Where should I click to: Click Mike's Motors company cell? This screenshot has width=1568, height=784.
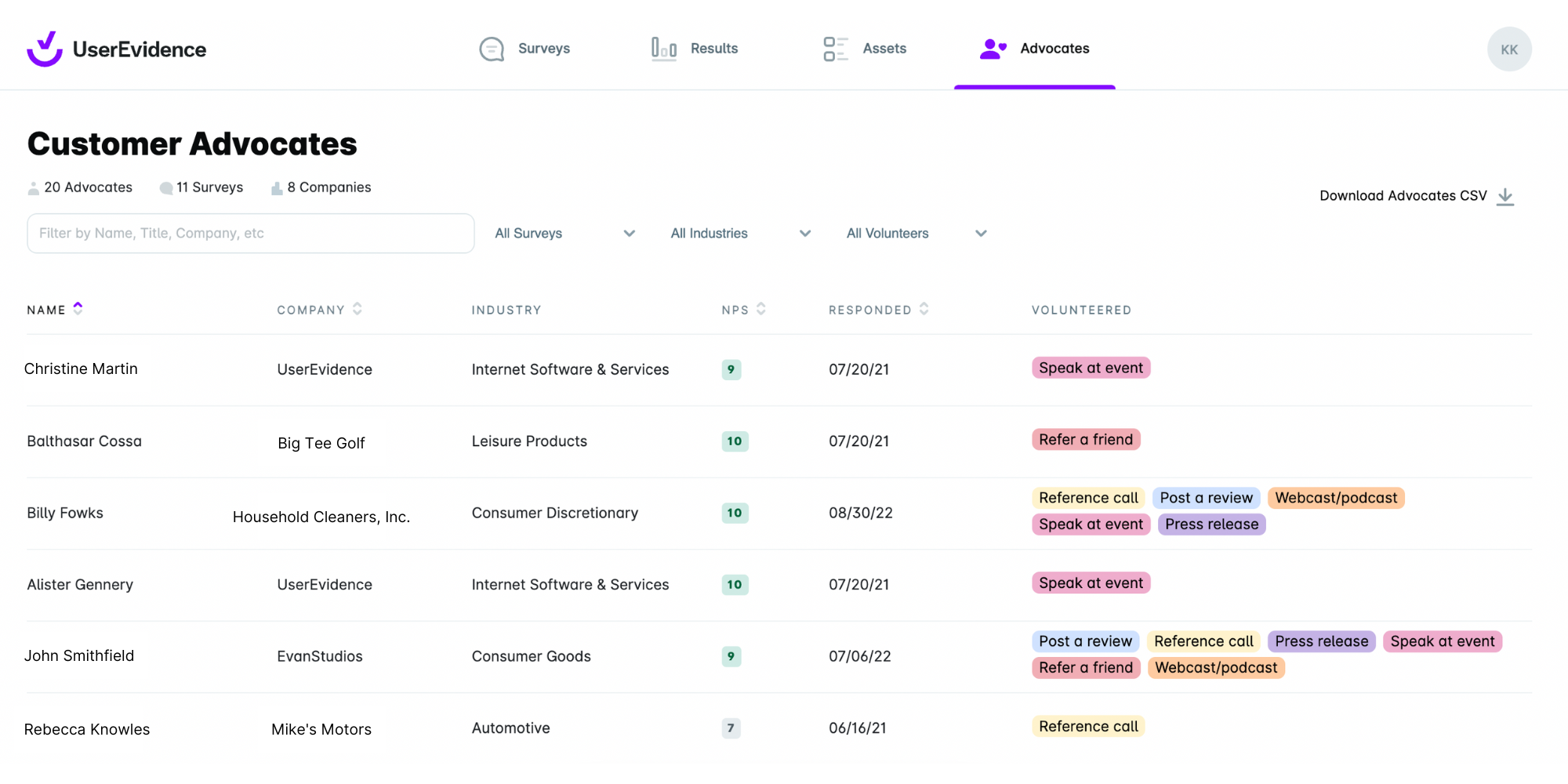(321, 730)
